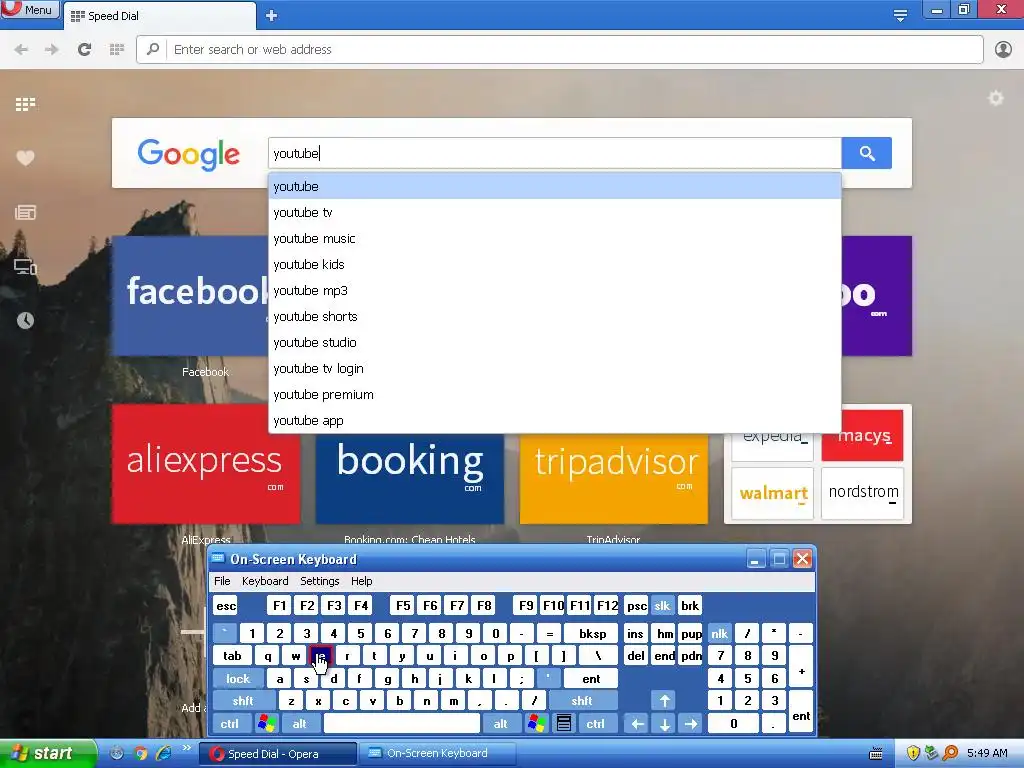Screen dimensions: 1024x768
Task: Focus the search or web address bar
Action: point(560,50)
